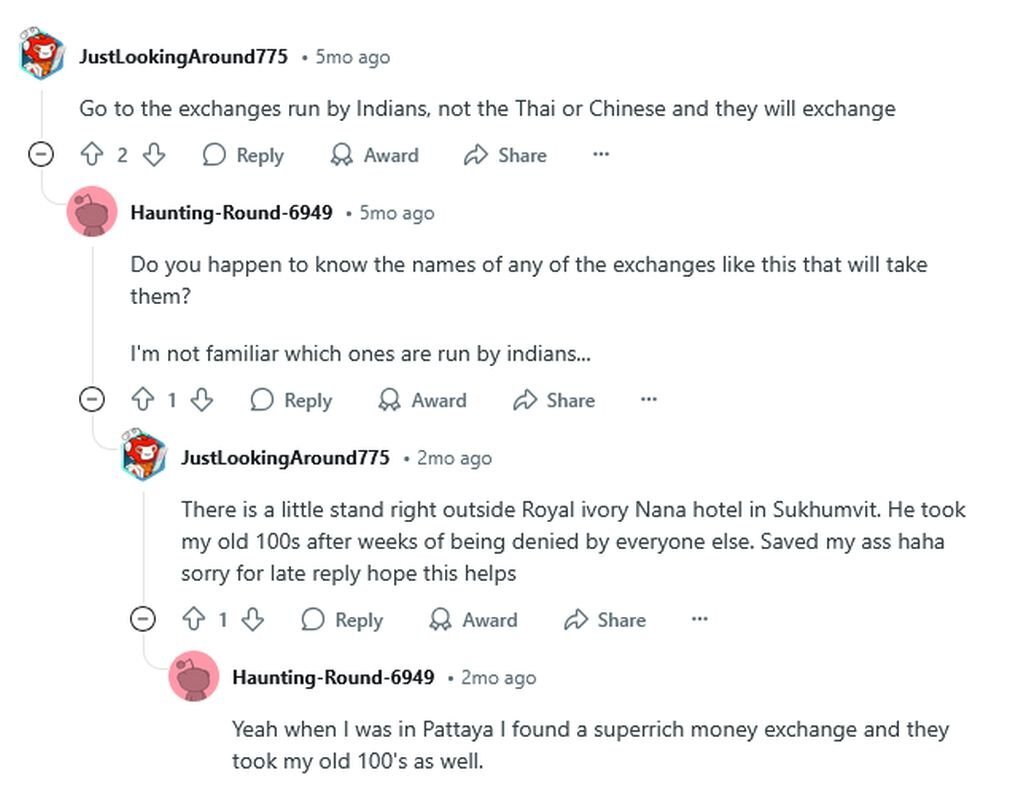Viewport: 1029px width, 800px height.
Task: Give an Award to the top comment
Action: click(x=374, y=155)
